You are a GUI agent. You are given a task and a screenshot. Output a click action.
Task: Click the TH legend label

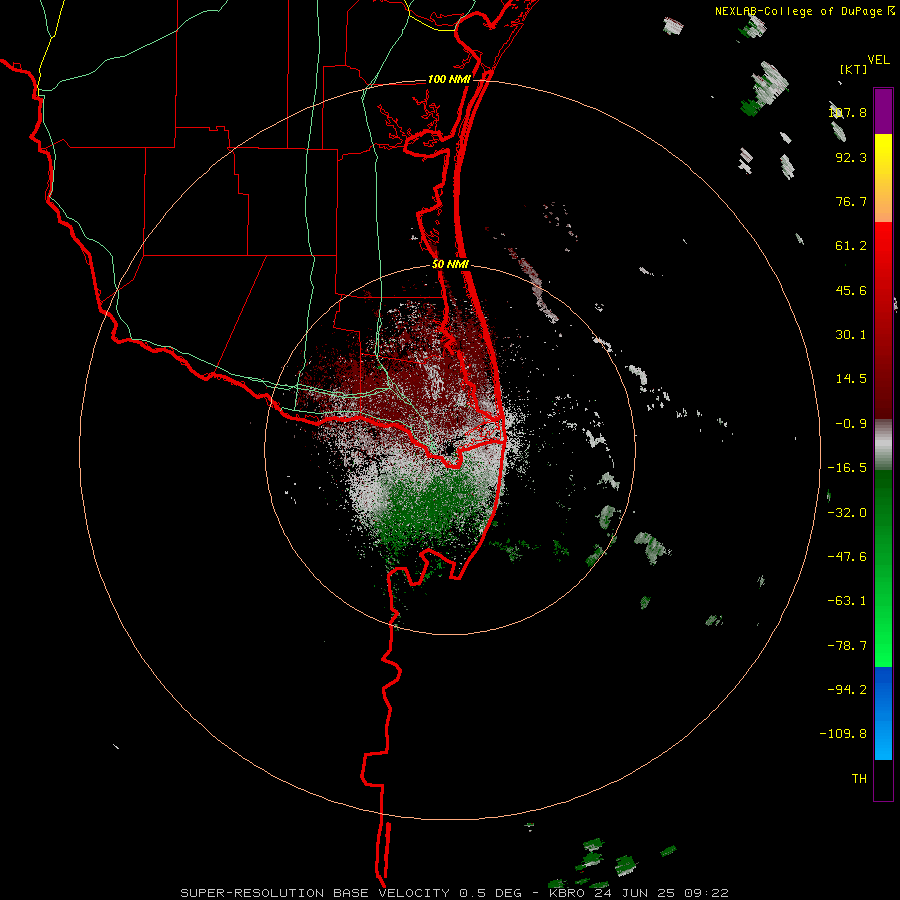coord(859,778)
